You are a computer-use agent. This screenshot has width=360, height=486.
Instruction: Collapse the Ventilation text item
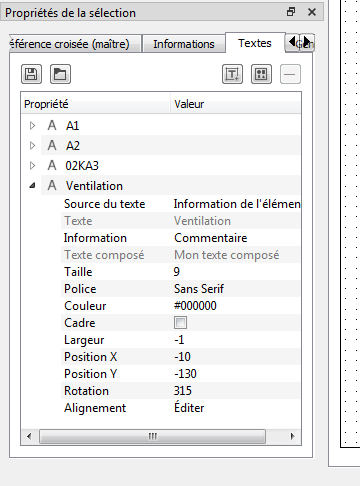32,186
